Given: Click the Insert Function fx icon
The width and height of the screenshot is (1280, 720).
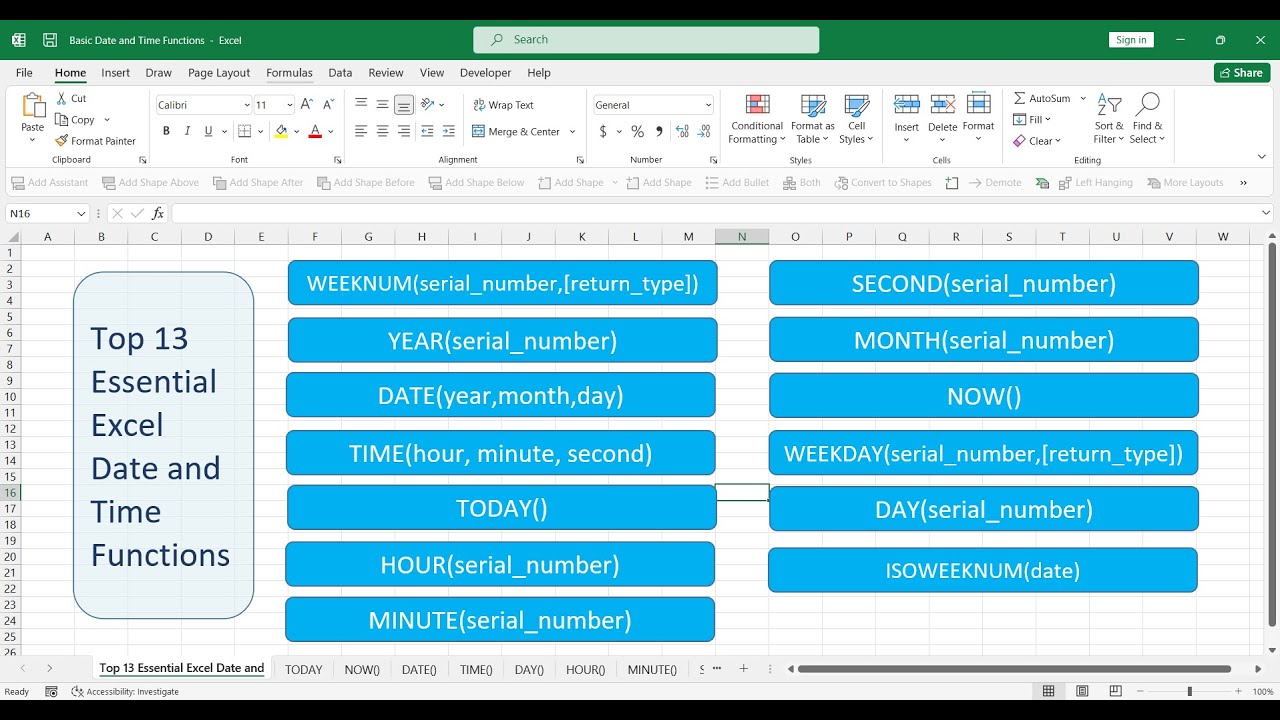Looking at the screenshot, I should pos(158,213).
